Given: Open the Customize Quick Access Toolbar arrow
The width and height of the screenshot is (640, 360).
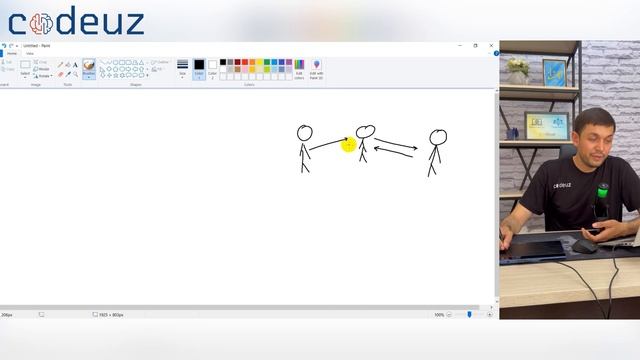Looking at the screenshot, I should coord(17,46).
